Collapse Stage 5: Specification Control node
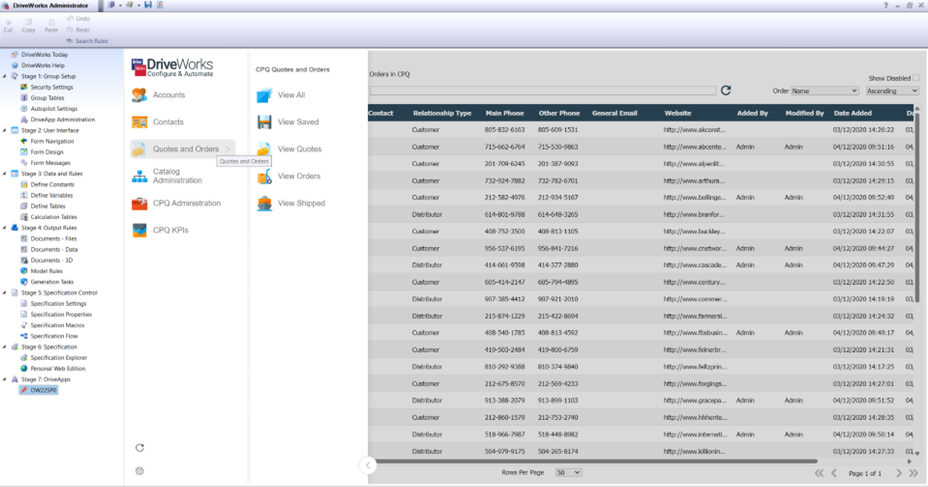This screenshot has width=928, height=487. point(5,293)
